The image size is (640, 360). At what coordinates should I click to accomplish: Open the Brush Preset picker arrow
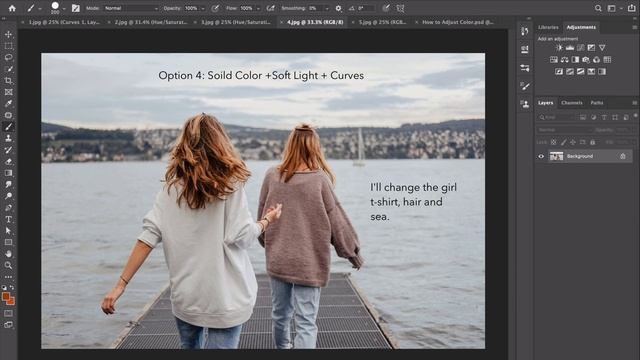pyautogui.click(x=64, y=8)
